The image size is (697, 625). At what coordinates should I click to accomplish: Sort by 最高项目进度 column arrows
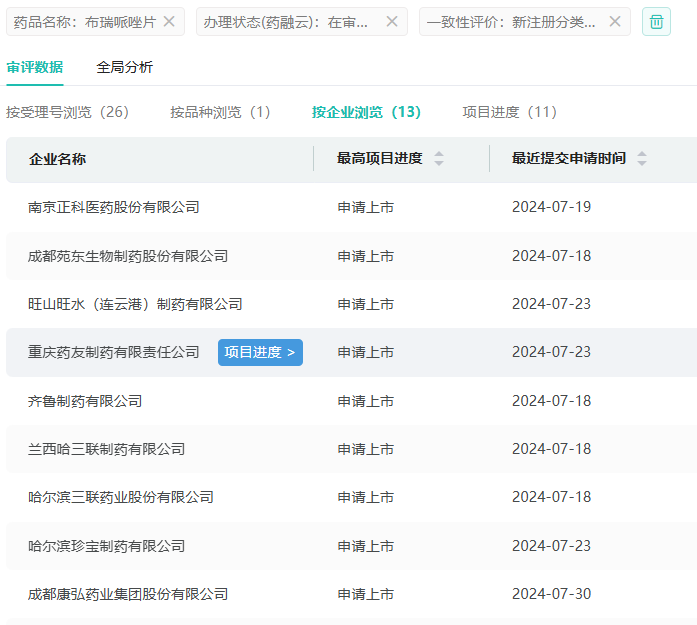(x=439, y=159)
